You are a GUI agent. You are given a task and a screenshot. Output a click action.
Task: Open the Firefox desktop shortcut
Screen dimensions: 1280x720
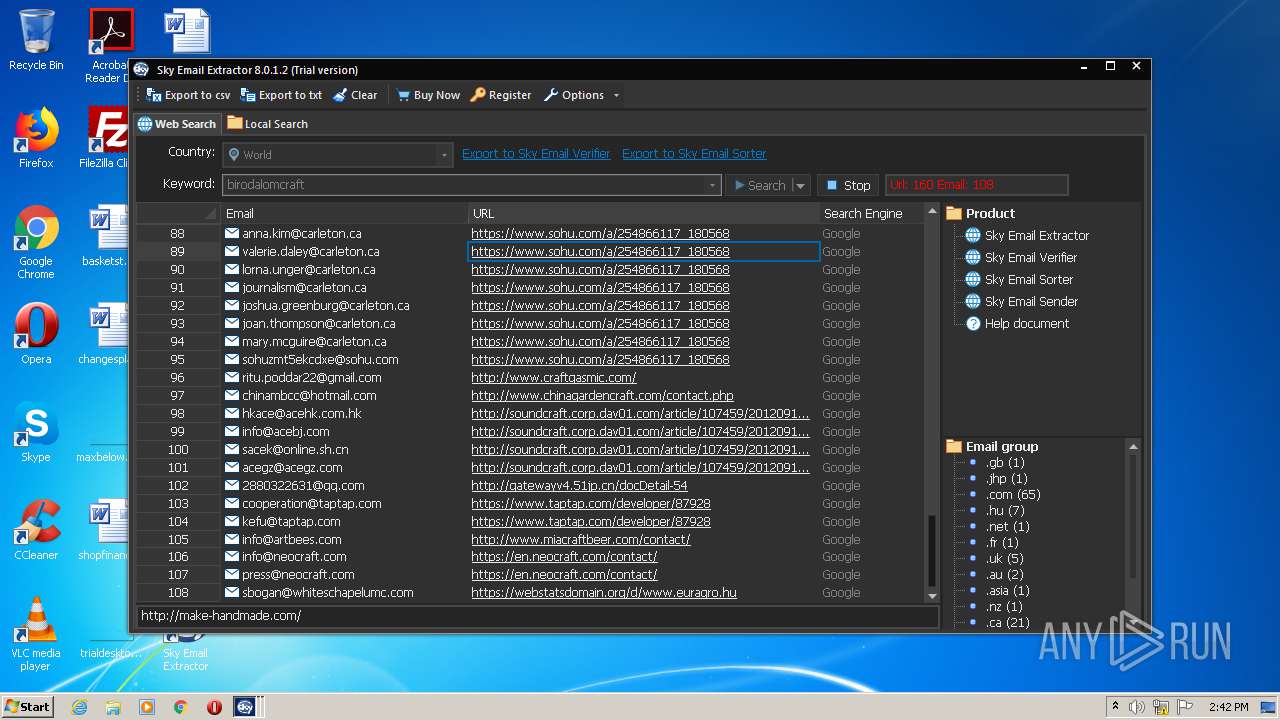click(36, 138)
